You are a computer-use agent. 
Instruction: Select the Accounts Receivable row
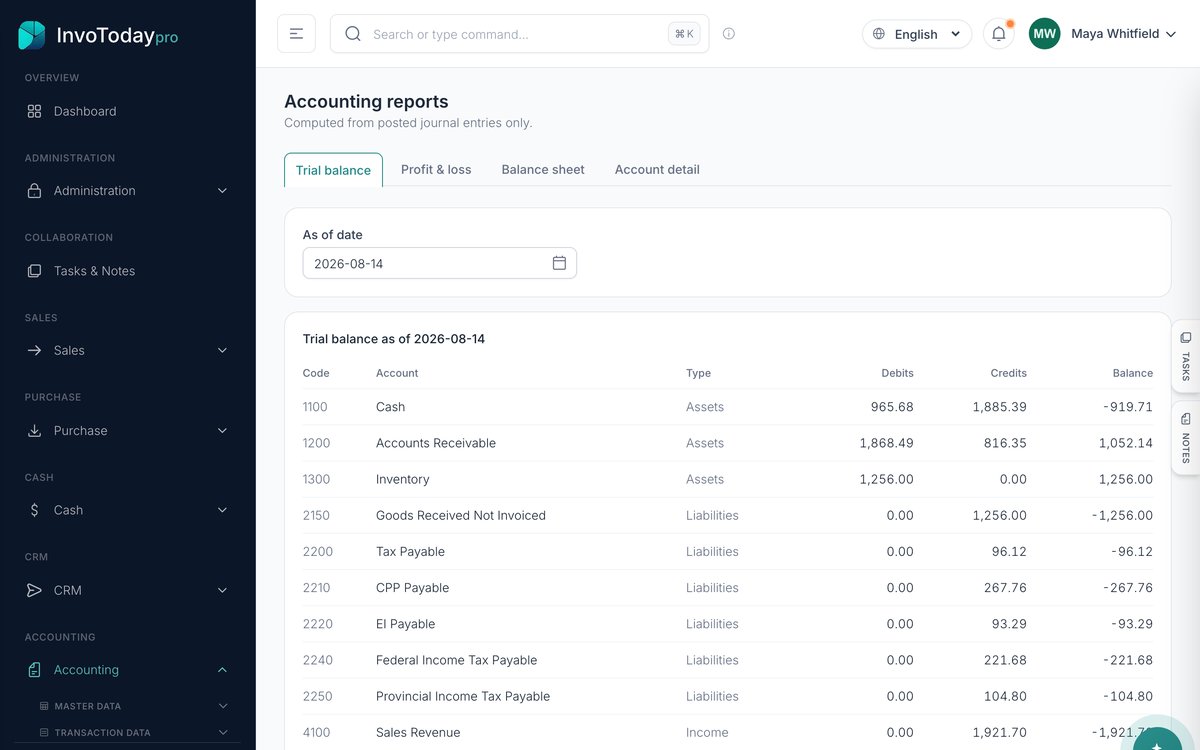728,443
